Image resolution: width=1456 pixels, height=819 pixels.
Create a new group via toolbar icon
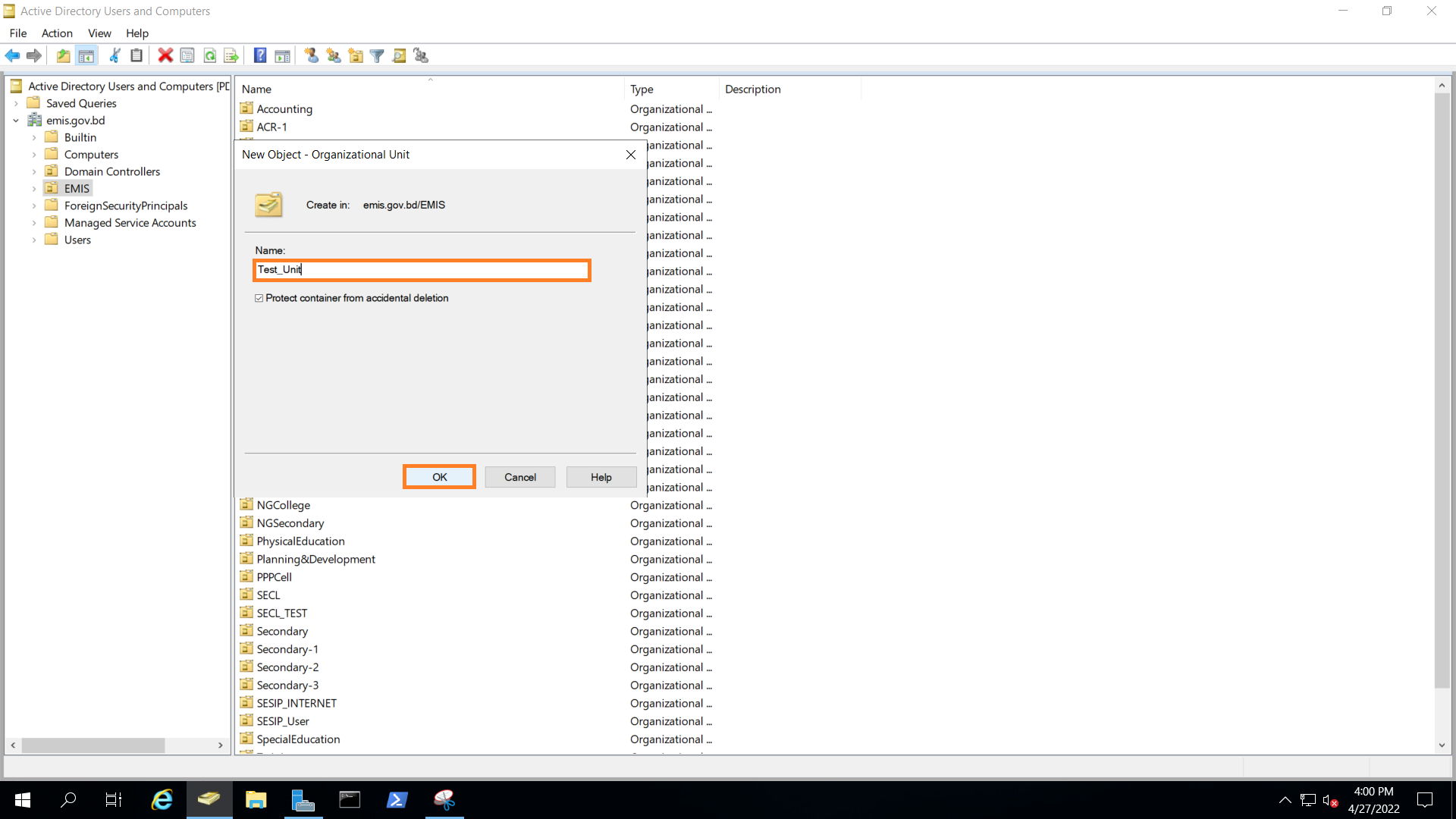coord(334,55)
